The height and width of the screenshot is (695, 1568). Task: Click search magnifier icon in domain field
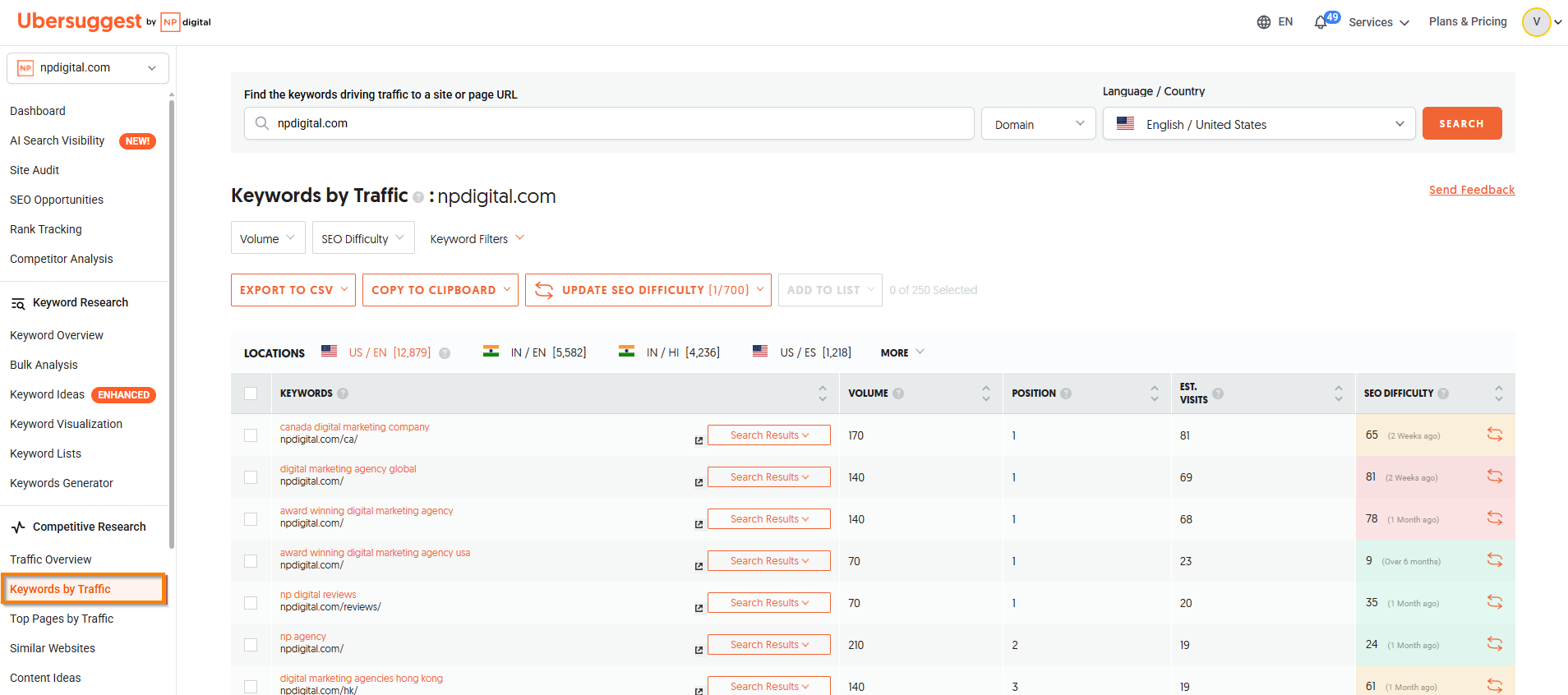(x=262, y=123)
